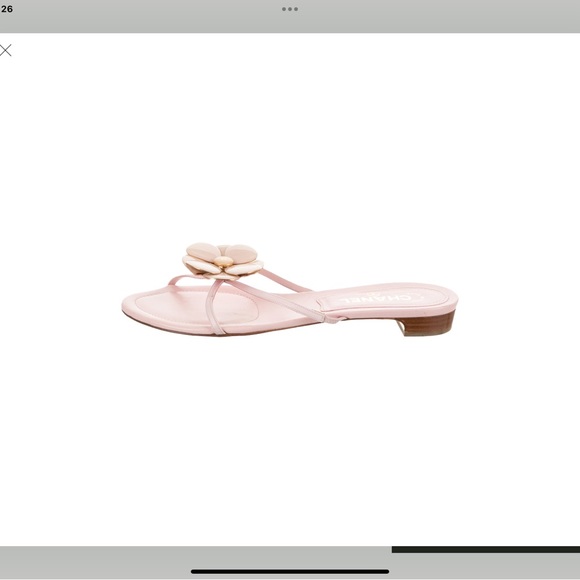Tap the home indicator bar
This screenshot has width=580, height=580.
coord(290,571)
